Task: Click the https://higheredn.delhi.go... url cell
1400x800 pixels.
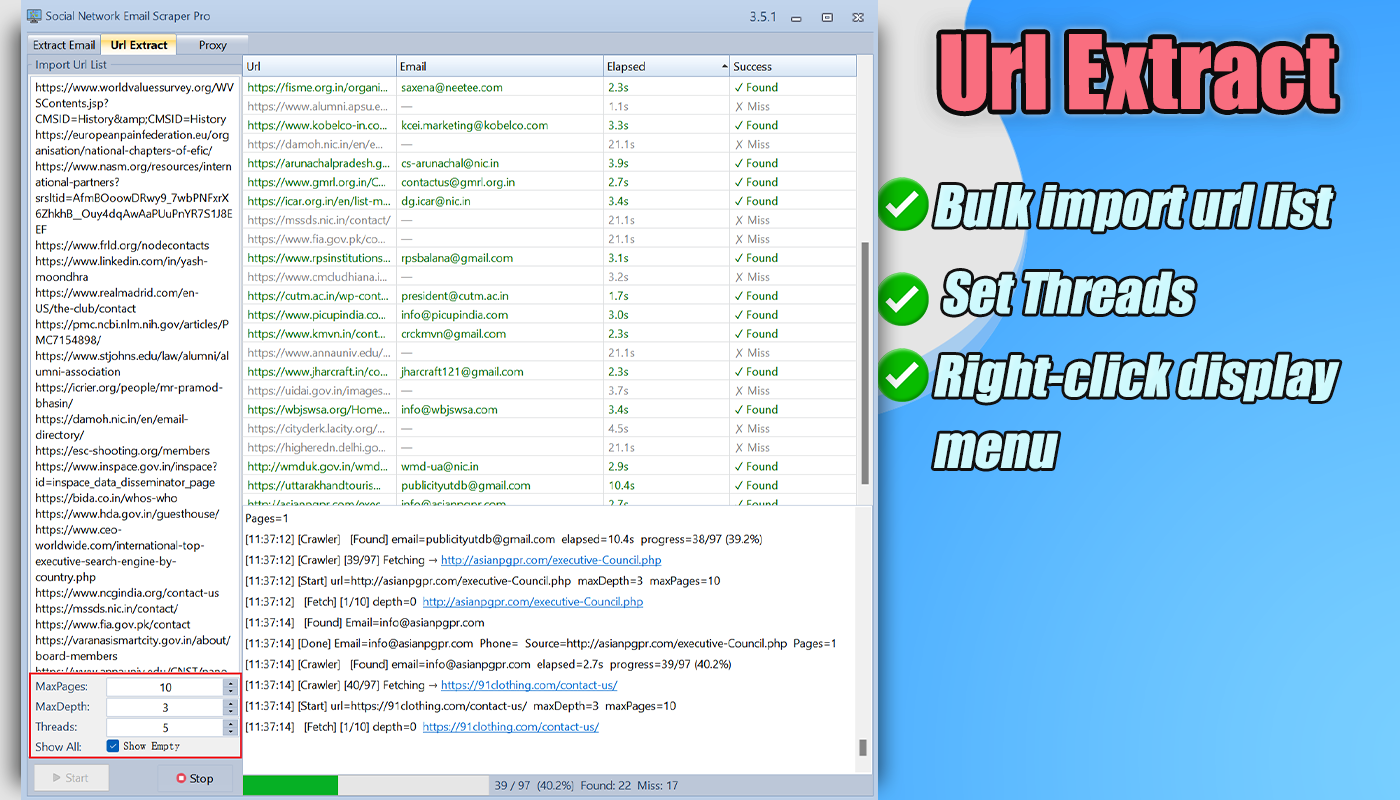Action: pos(319,448)
